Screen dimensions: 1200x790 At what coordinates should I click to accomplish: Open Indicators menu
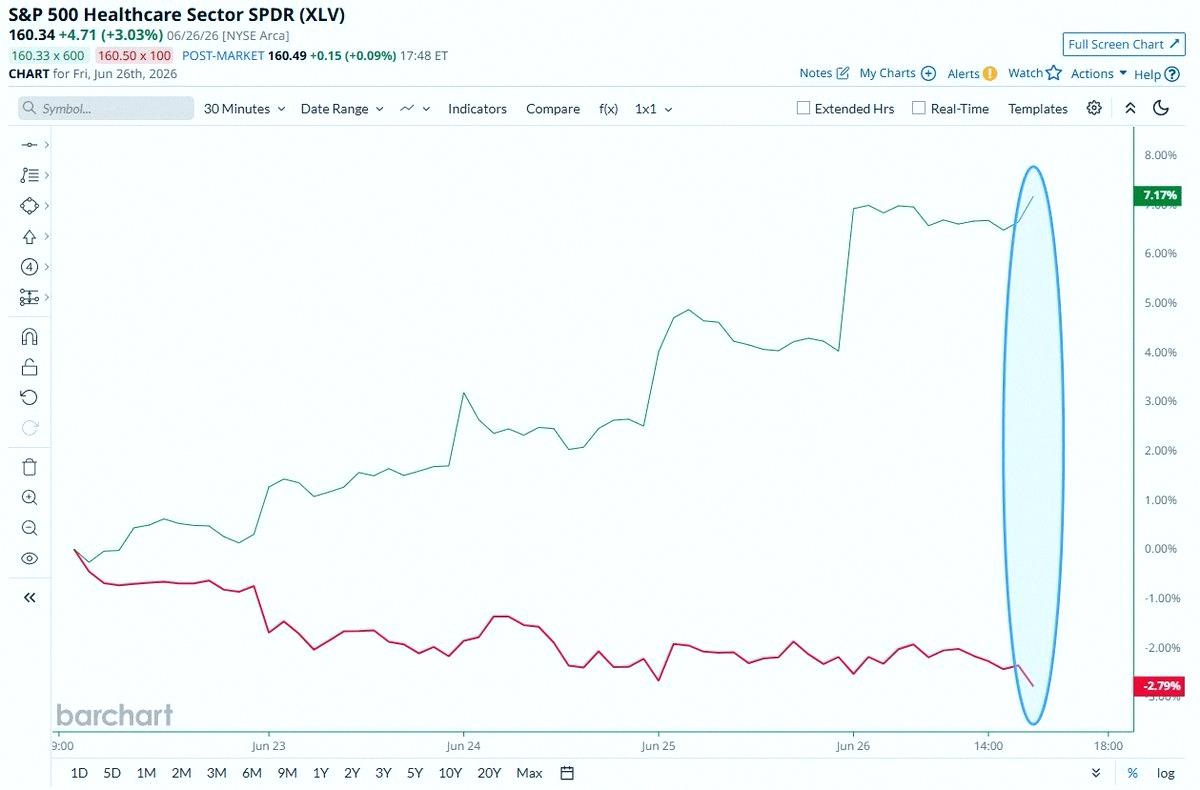click(x=477, y=108)
